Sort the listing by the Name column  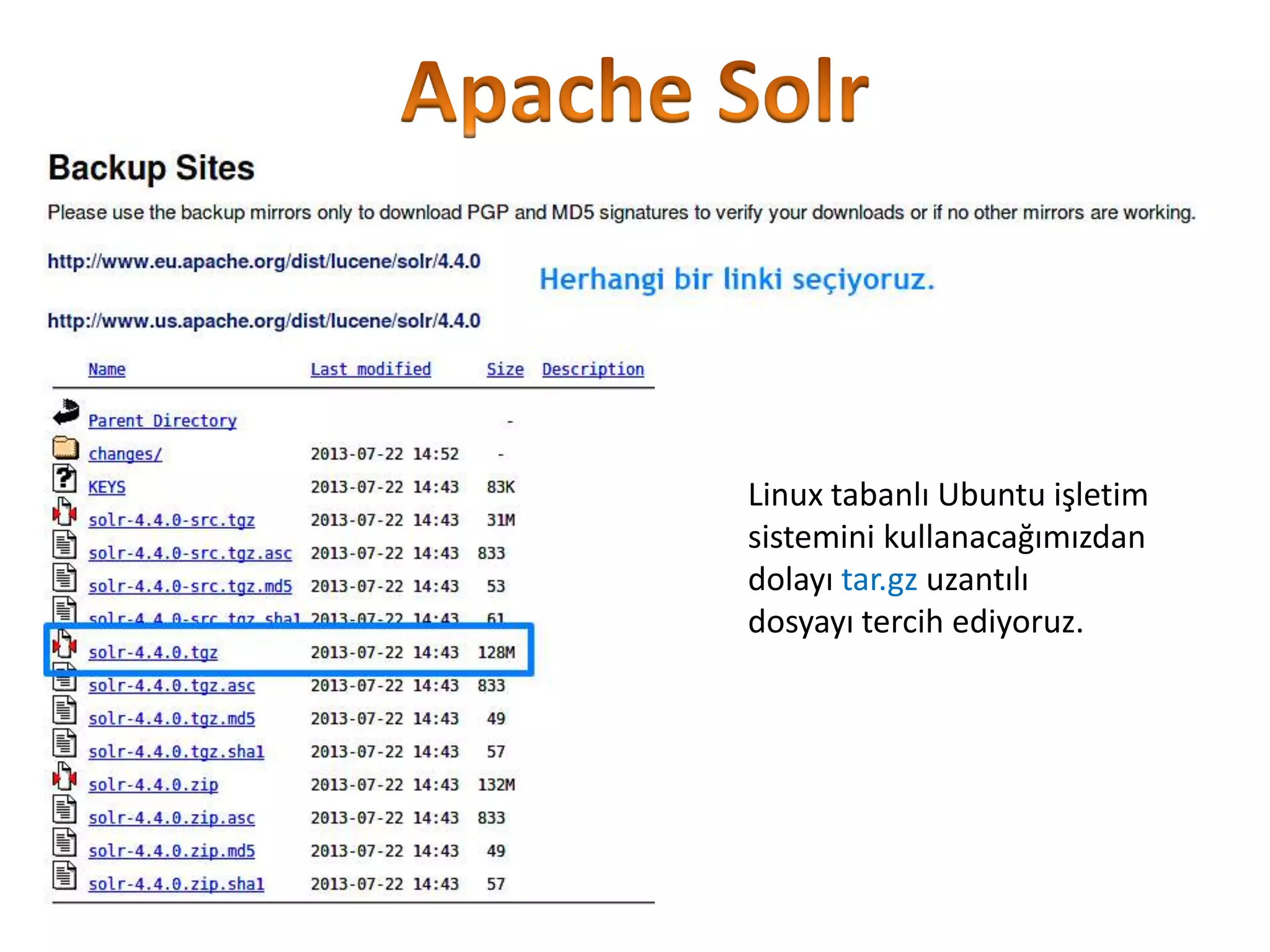pyautogui.click(x=107, y=369)
